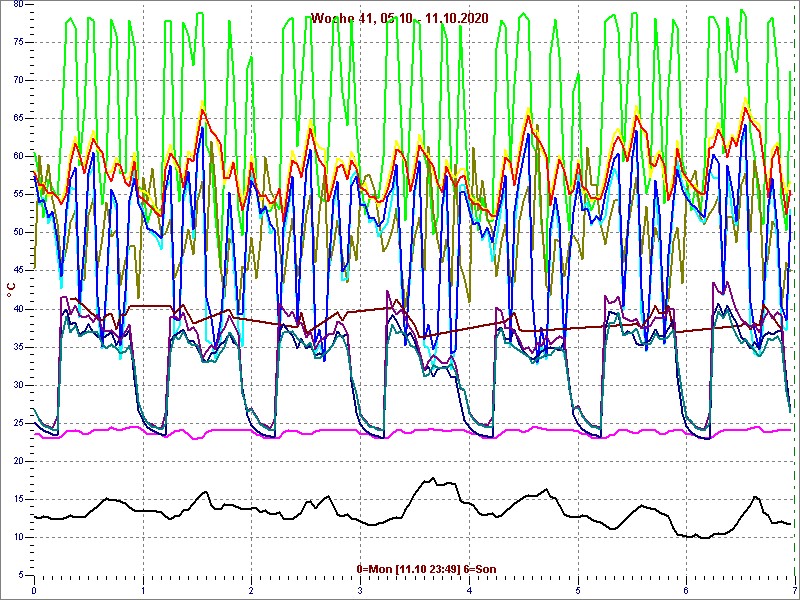Select the "65" temperature axis label

point(18,118)
